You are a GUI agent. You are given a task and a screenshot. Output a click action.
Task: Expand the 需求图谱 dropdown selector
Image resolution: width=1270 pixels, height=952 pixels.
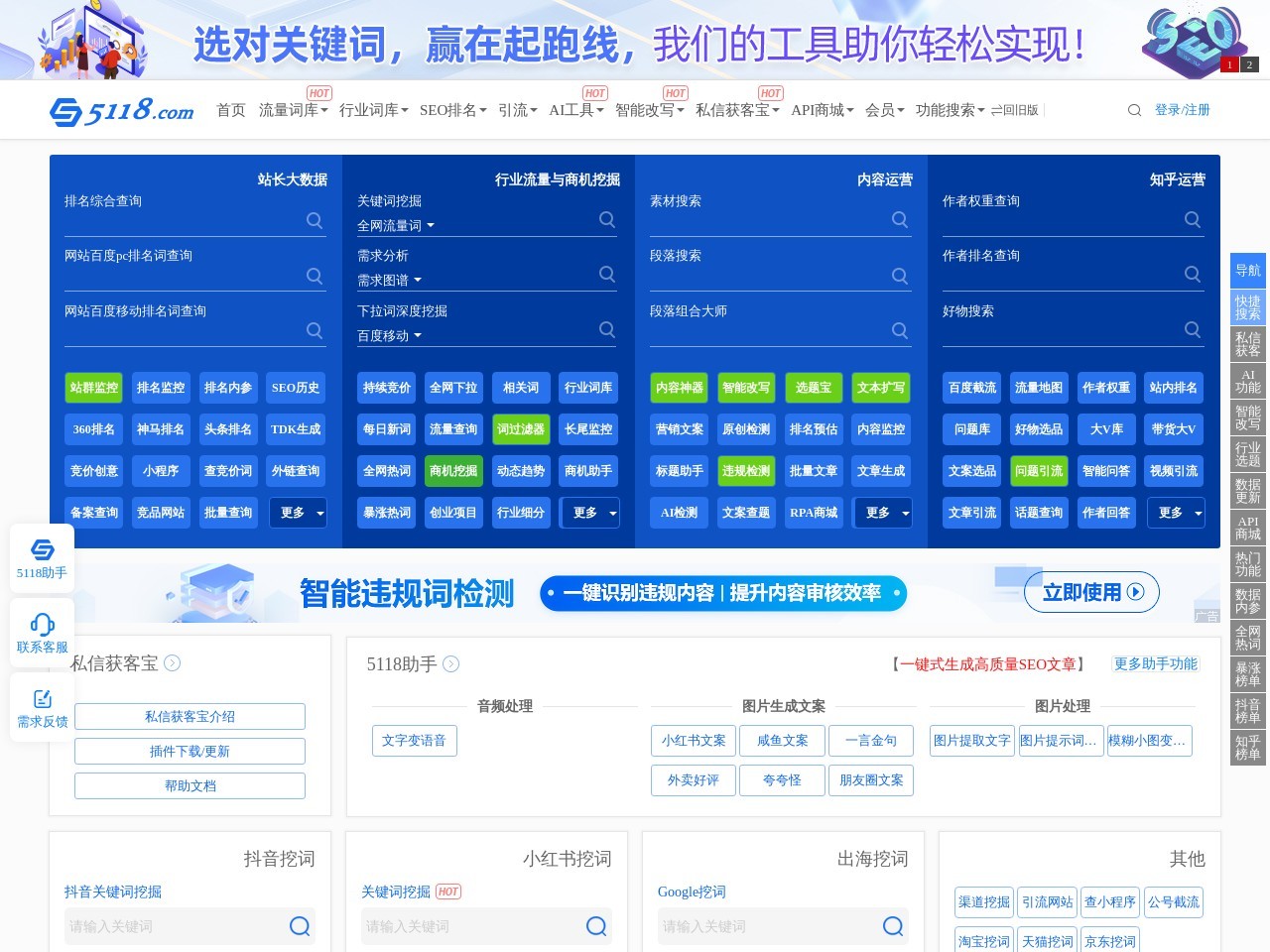[390, 281]
